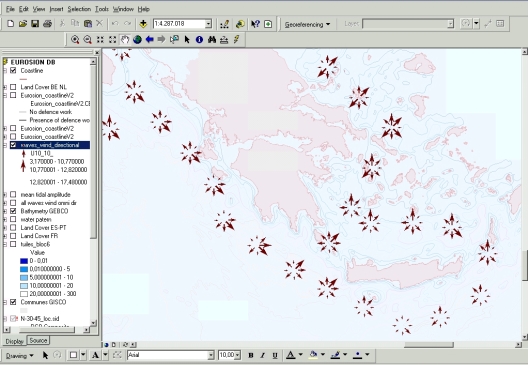Toggle Italic text formatting
Screen dimensions: 528x365
(x=263, y=355)
